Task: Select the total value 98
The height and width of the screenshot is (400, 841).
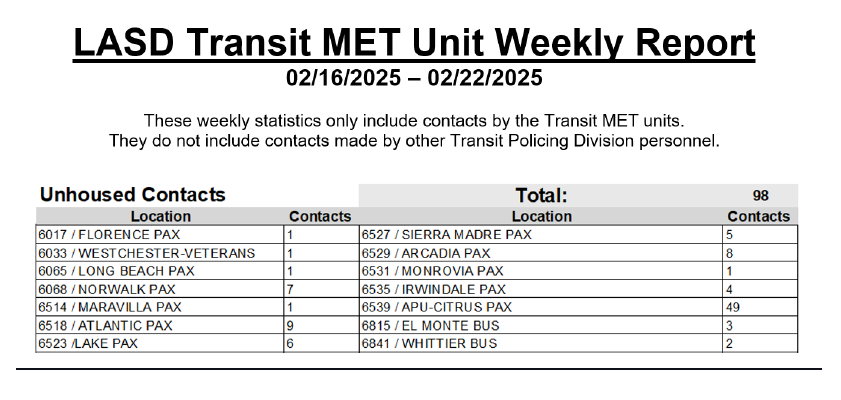Action: tap(761, 195)
